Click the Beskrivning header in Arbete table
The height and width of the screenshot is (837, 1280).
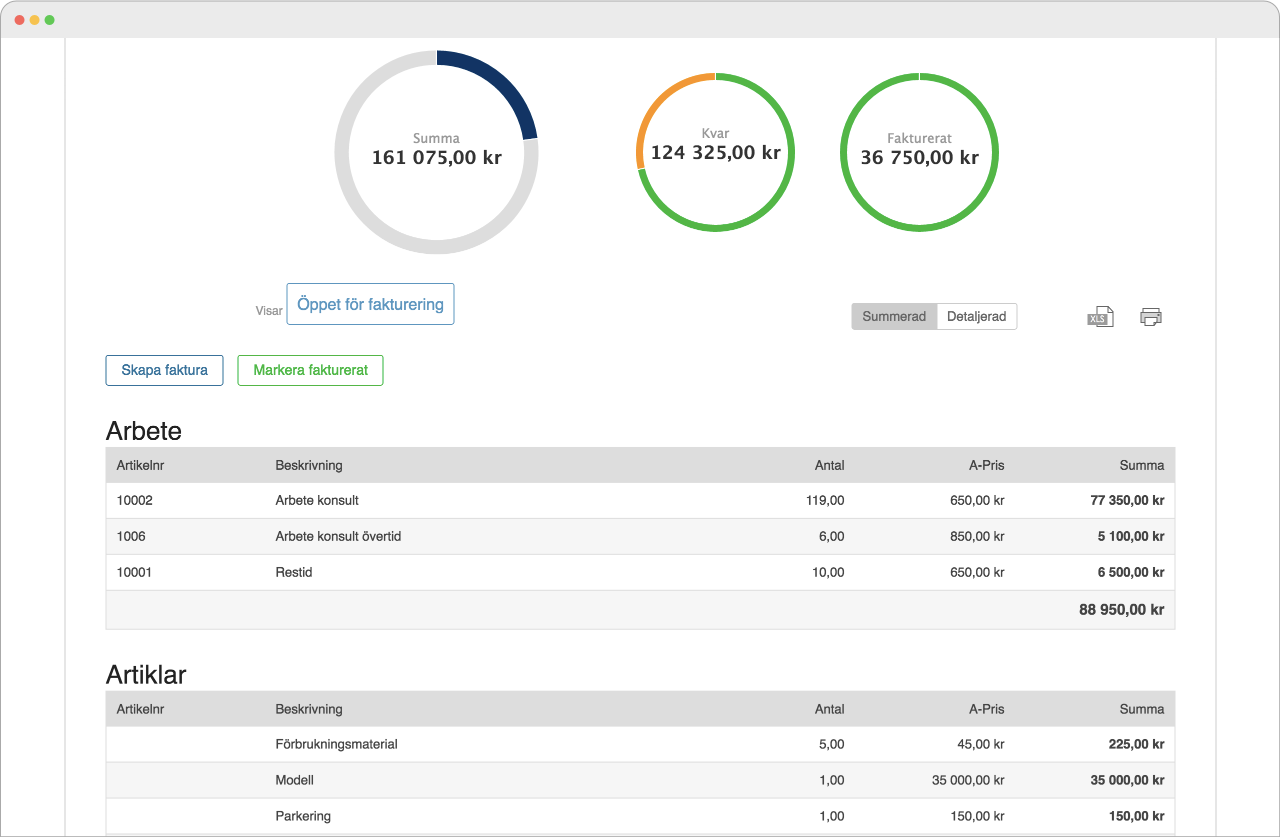[309, 465]
